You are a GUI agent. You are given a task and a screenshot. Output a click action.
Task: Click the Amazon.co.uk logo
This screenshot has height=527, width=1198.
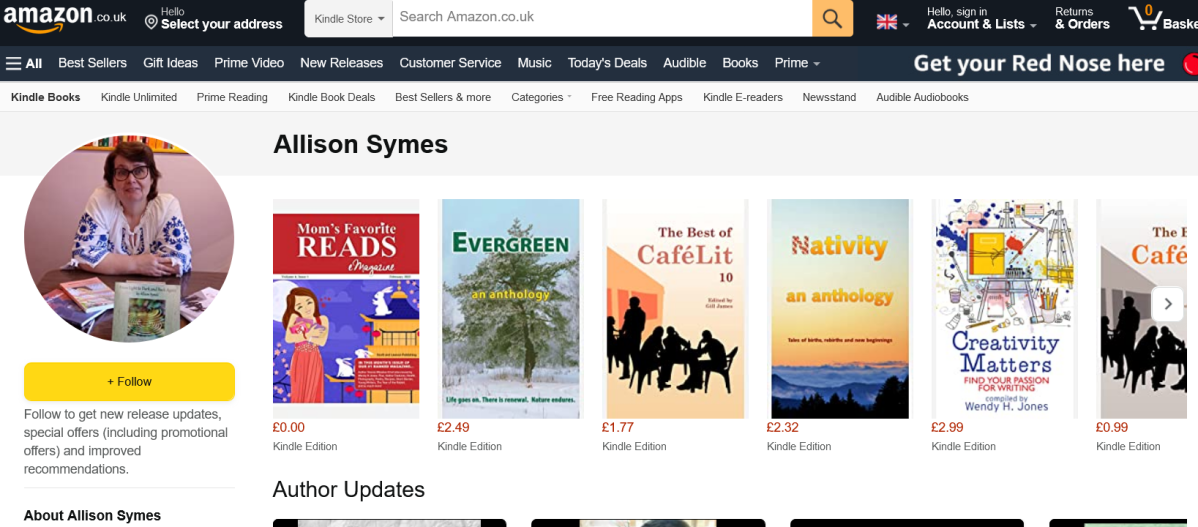62,18
